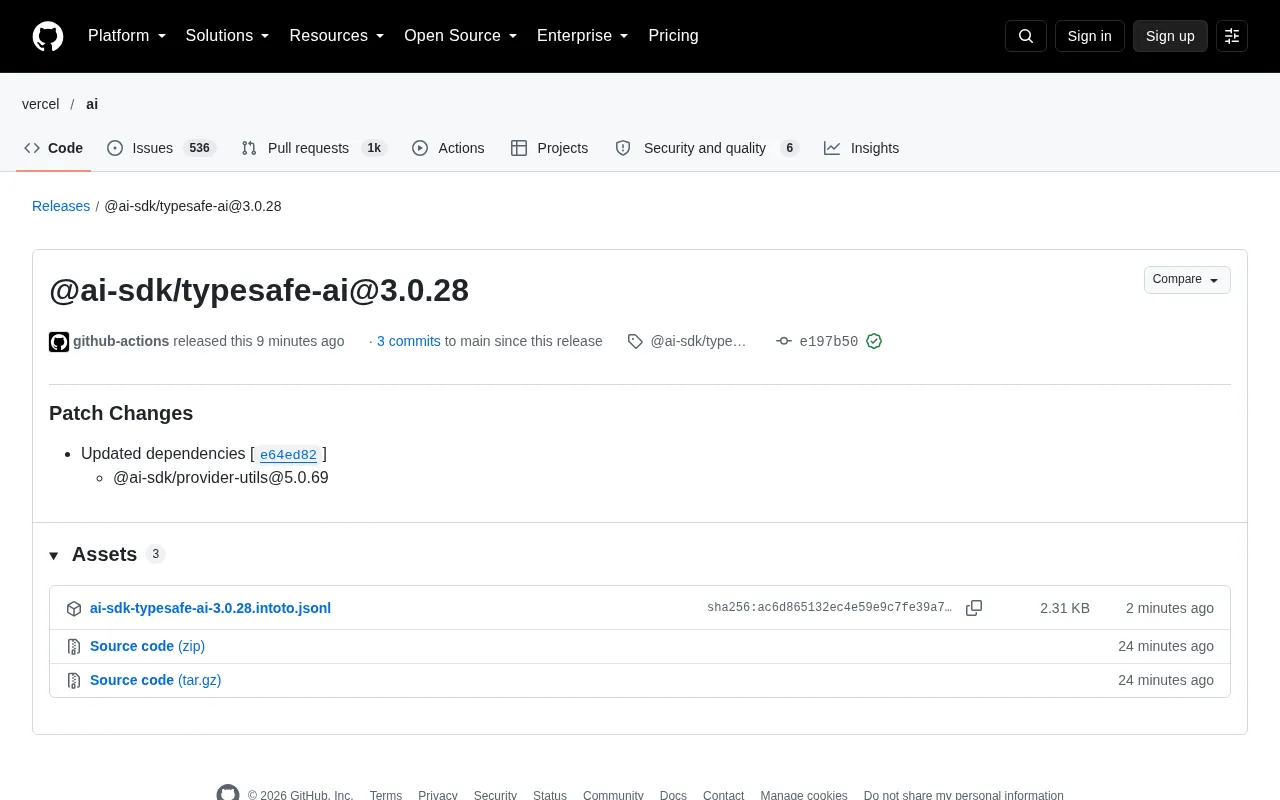Open the e64ed82 dependency commit
This screenshot has height=800, width=1280.
click(288, 455)
